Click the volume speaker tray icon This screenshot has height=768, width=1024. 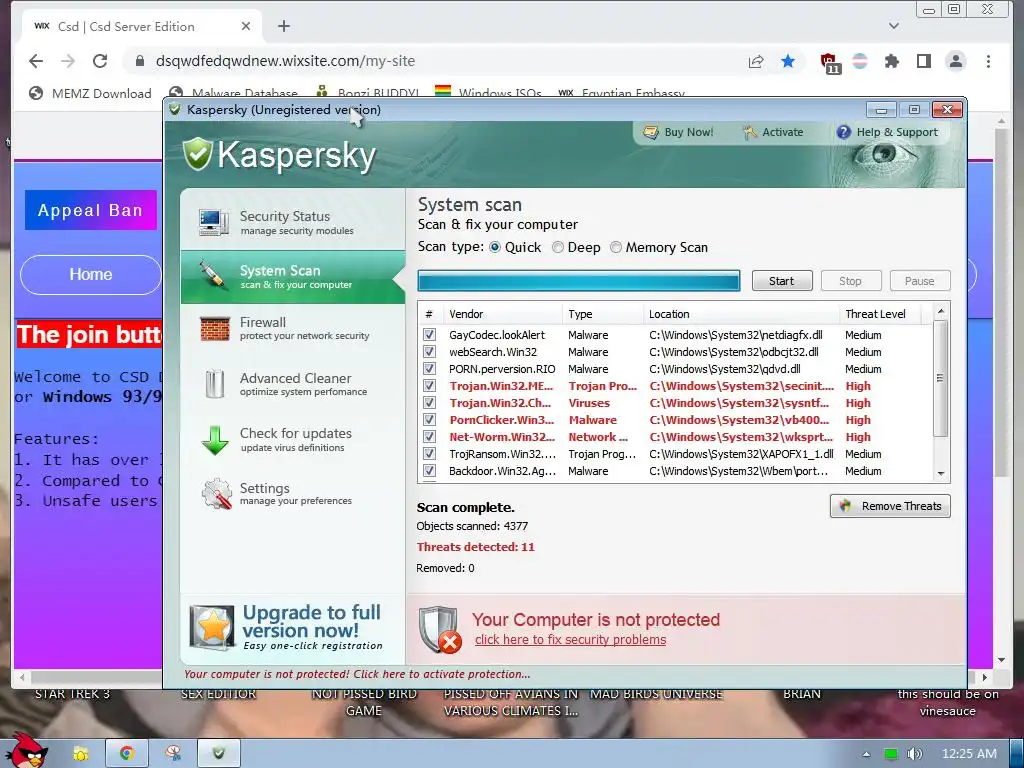(x=914, y=754)
